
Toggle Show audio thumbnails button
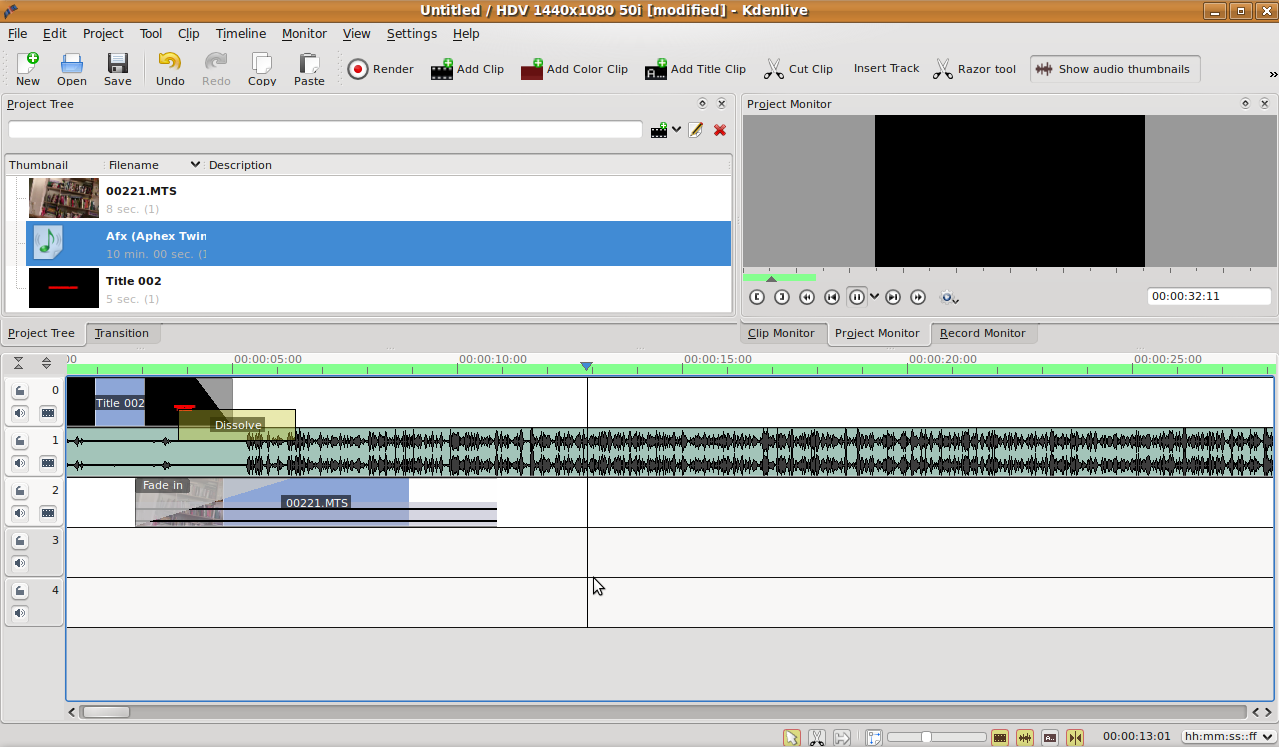click(x=1115, y=69)
